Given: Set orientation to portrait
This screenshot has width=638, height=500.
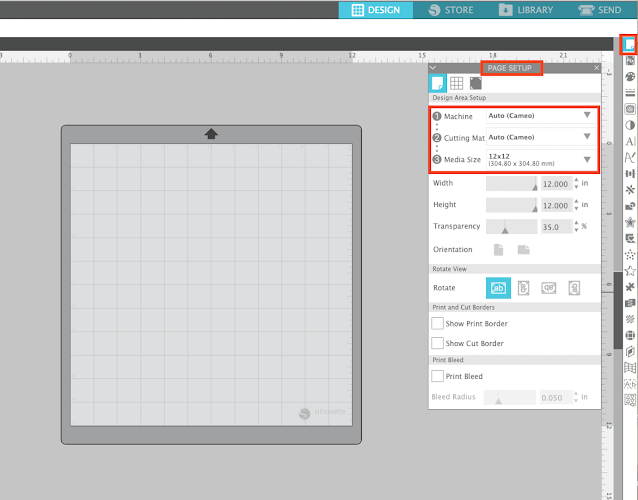Looking at the screenshot, I should tap(498, 249).
